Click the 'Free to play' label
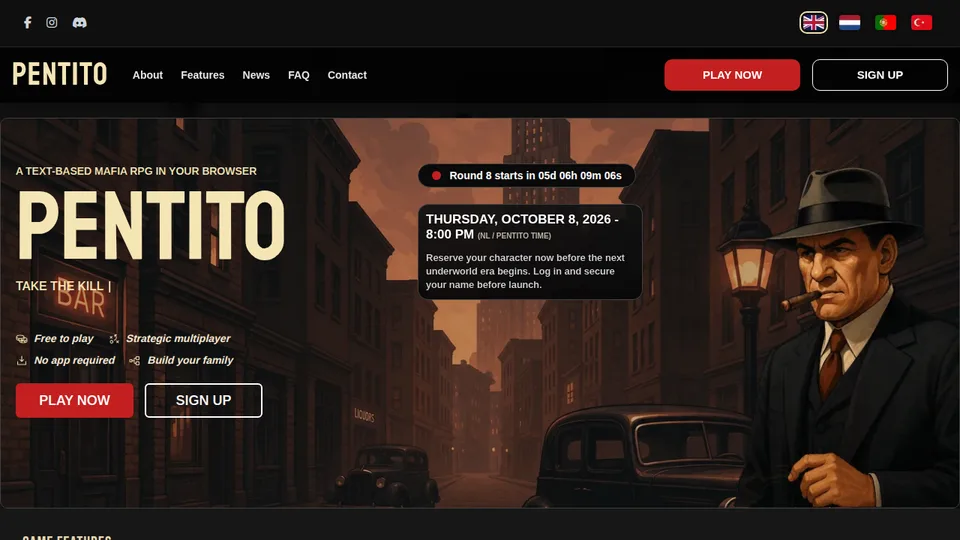Screen dimensions: 960x540 (x=64, y=339)
